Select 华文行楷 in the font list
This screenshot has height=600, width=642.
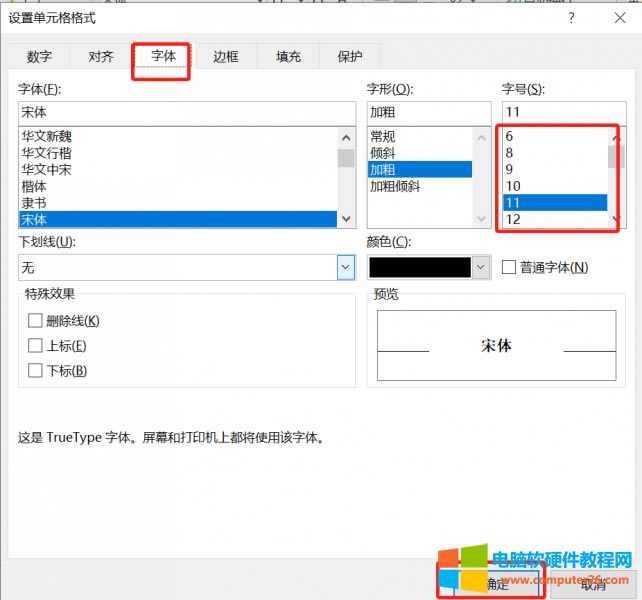pyautogui.click(x=178, y=153)
